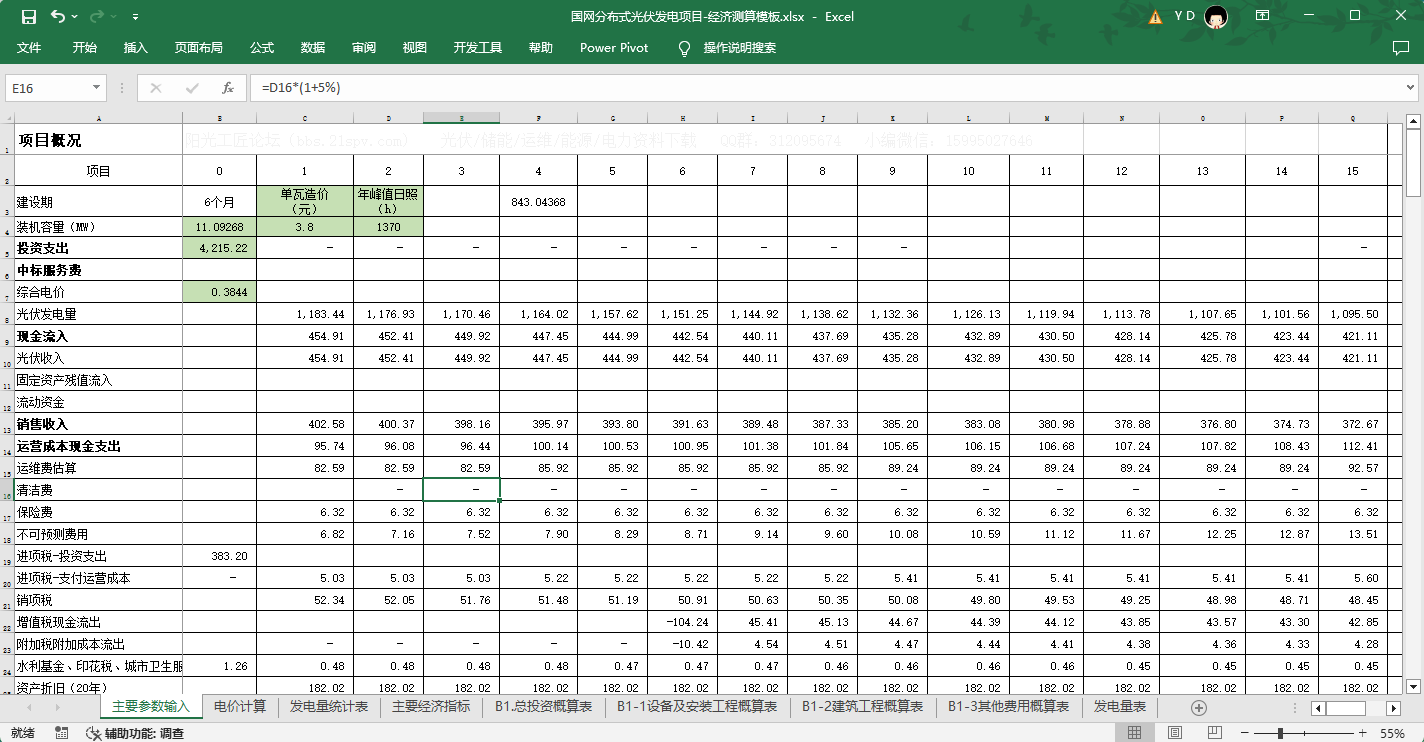Undo the last action

pyautogui.click(x=57, y=16)
